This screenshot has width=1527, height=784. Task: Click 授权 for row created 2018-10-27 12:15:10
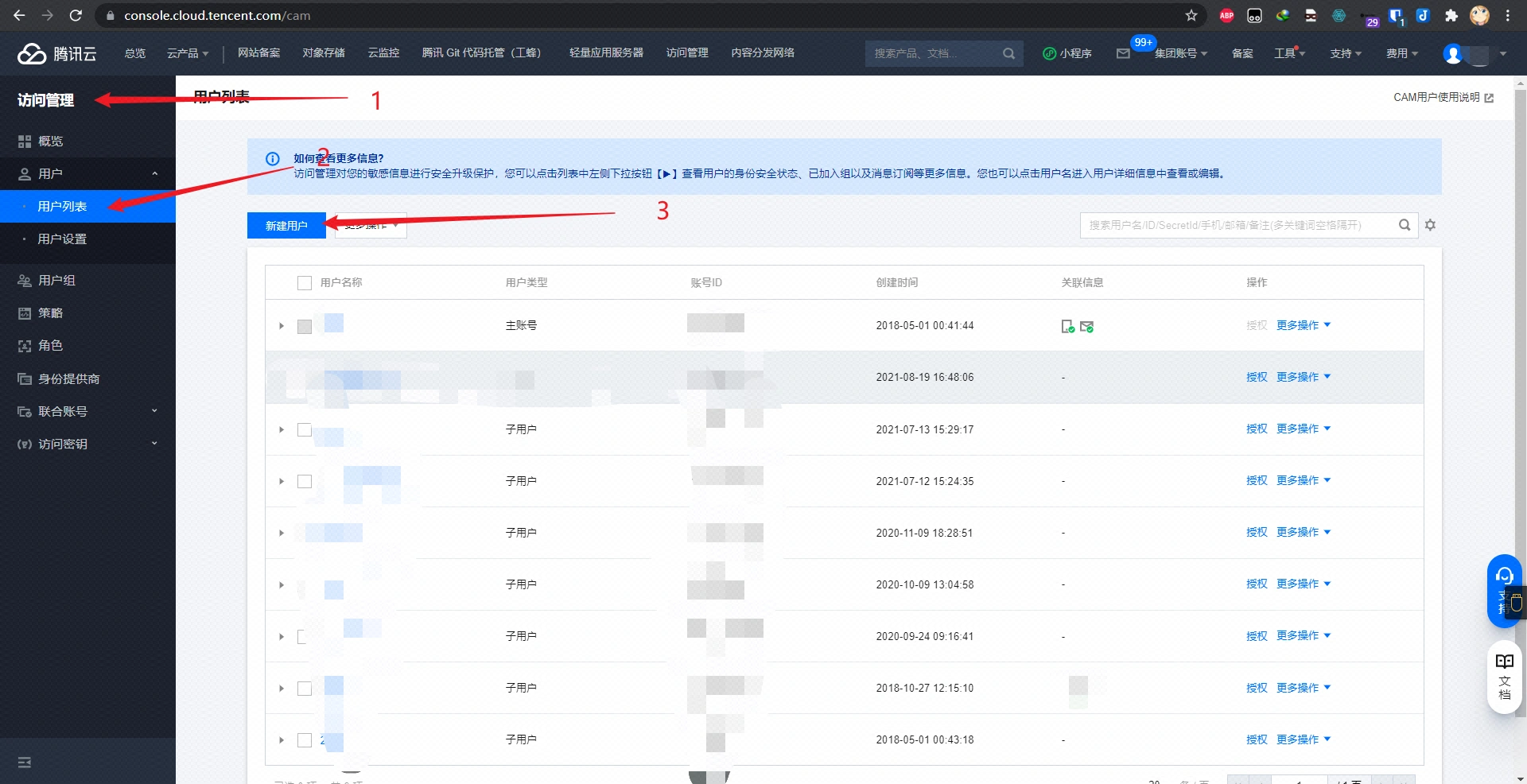(x=1257, y=688)
